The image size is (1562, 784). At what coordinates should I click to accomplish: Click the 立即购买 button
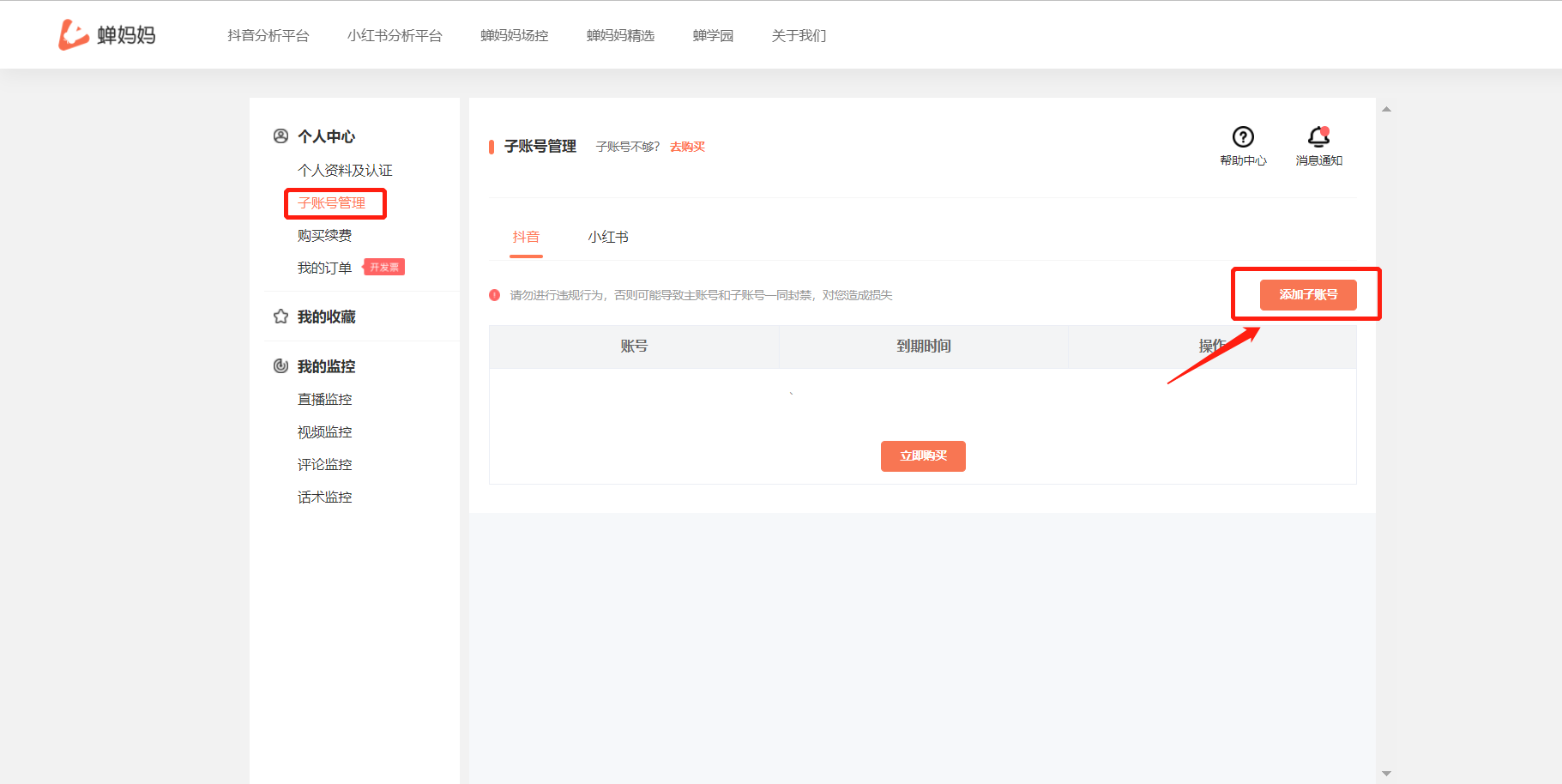click(x=923, y=456)
